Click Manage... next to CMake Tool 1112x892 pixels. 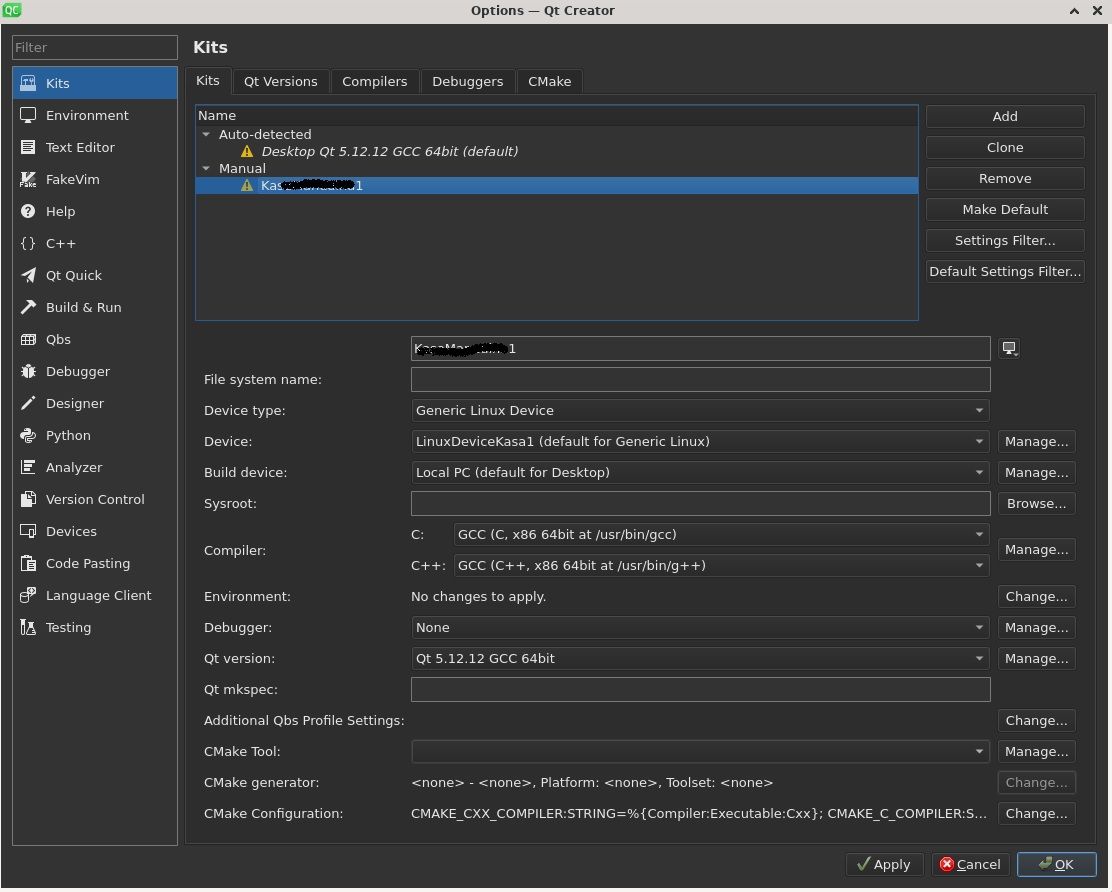pos(1037,752)
